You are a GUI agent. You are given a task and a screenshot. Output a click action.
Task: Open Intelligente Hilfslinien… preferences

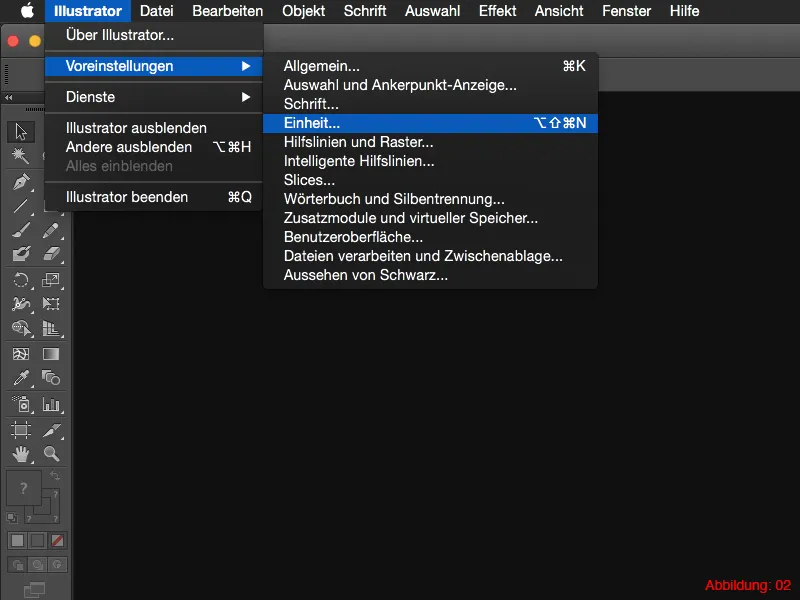coord(430,161)
